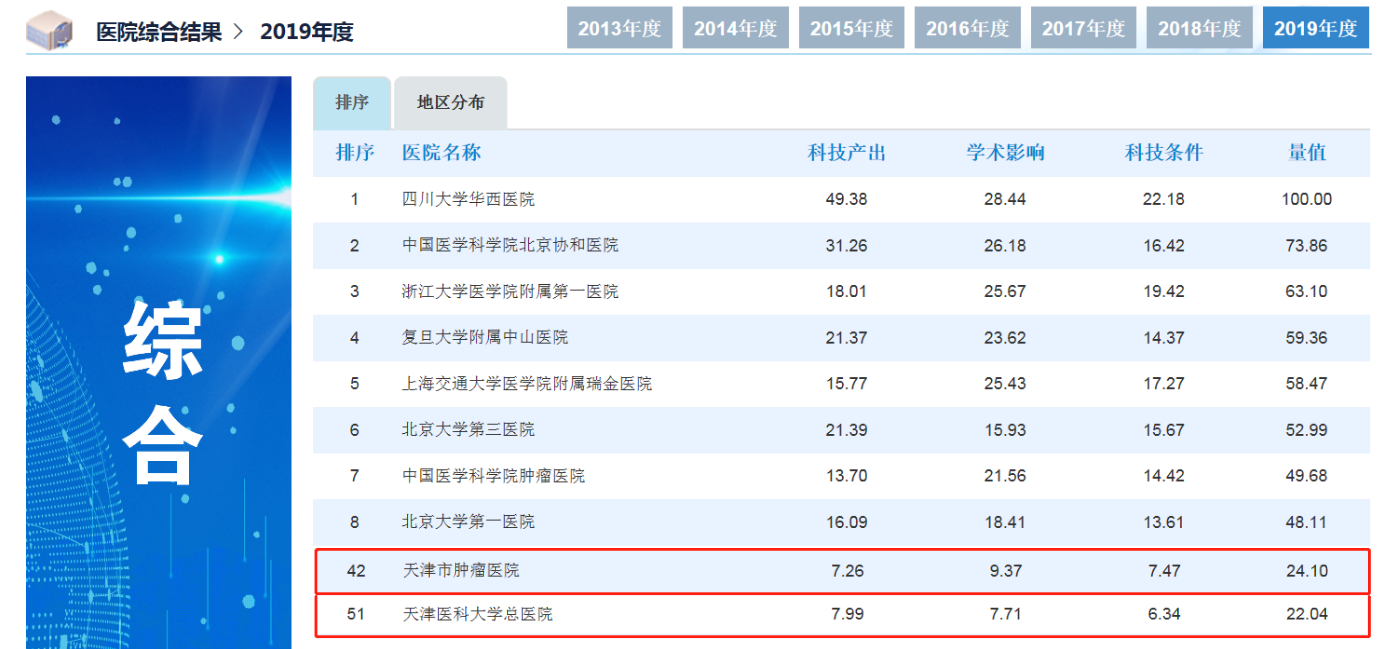The image size is (1398, 649).
Task: Click rank number 42
Action: tap(356, 571)
